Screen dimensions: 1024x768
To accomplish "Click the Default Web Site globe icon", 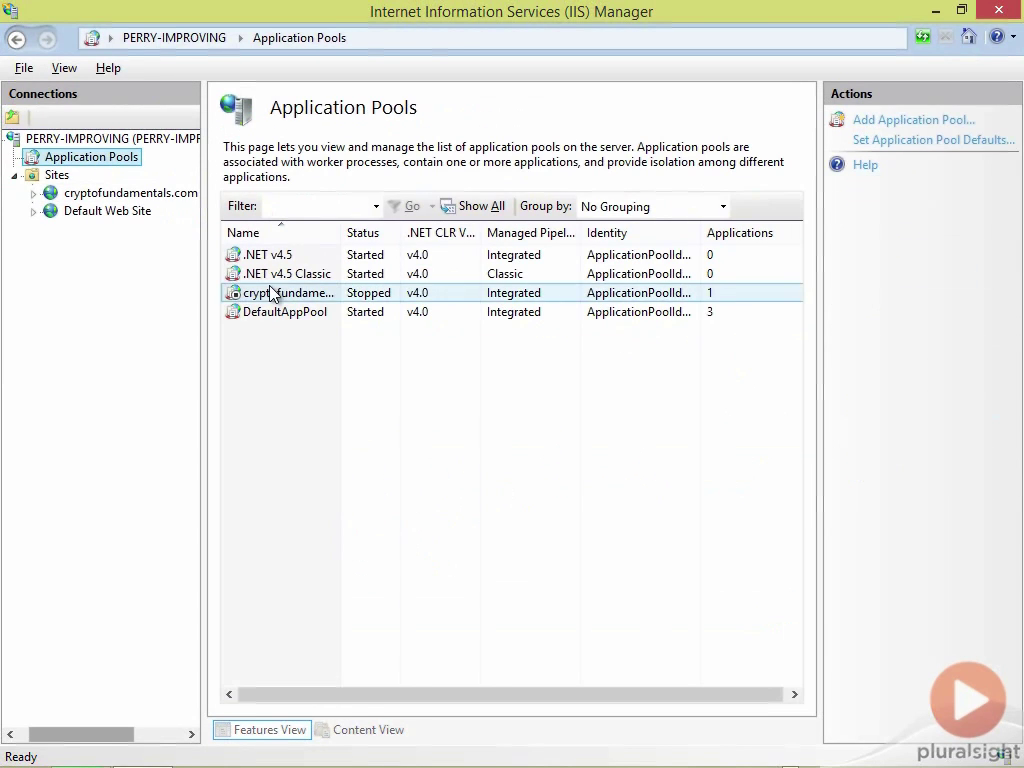I will [50, 211].
